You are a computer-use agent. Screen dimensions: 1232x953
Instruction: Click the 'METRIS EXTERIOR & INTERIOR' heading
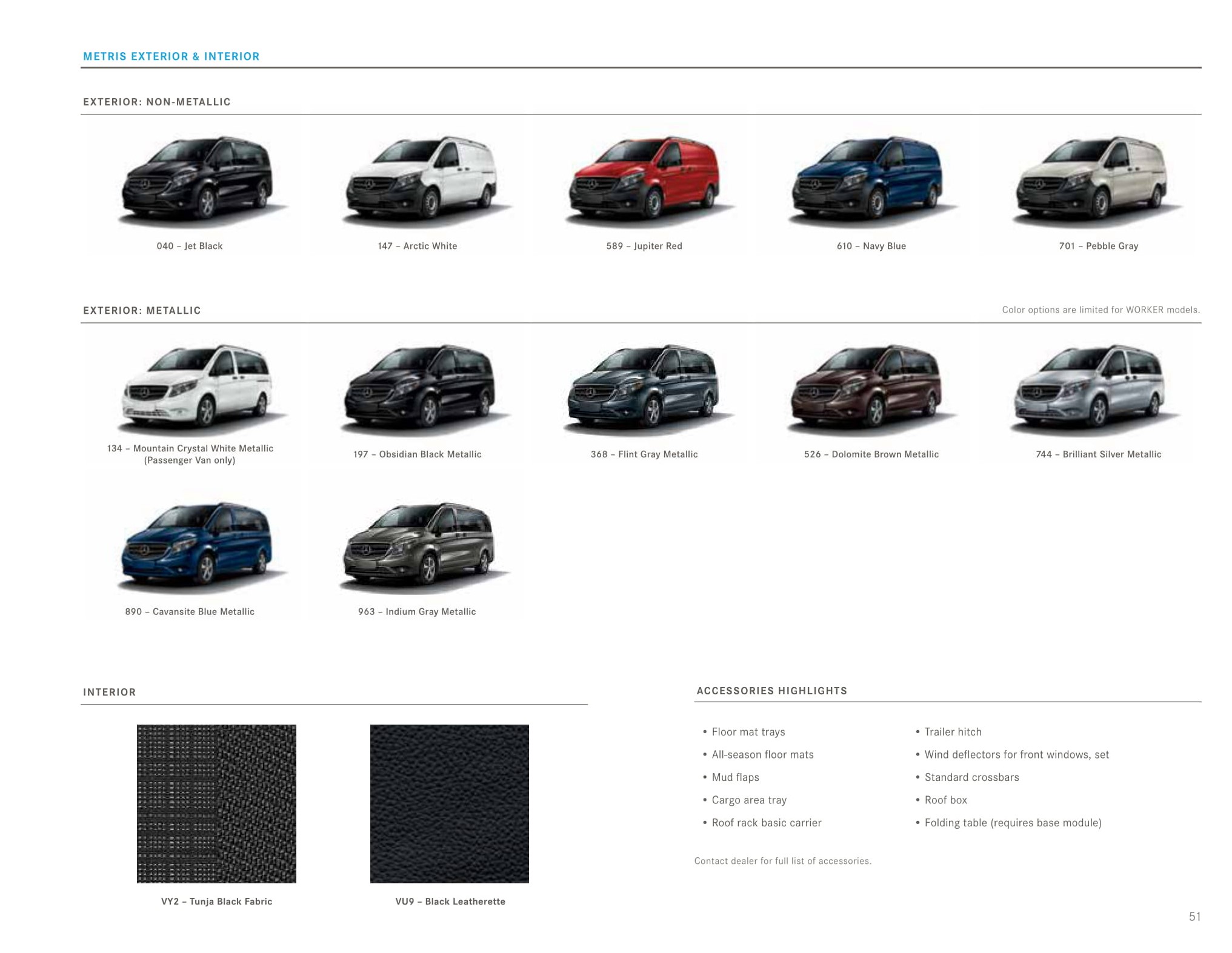pyautogui.click(x=171, y=56)
